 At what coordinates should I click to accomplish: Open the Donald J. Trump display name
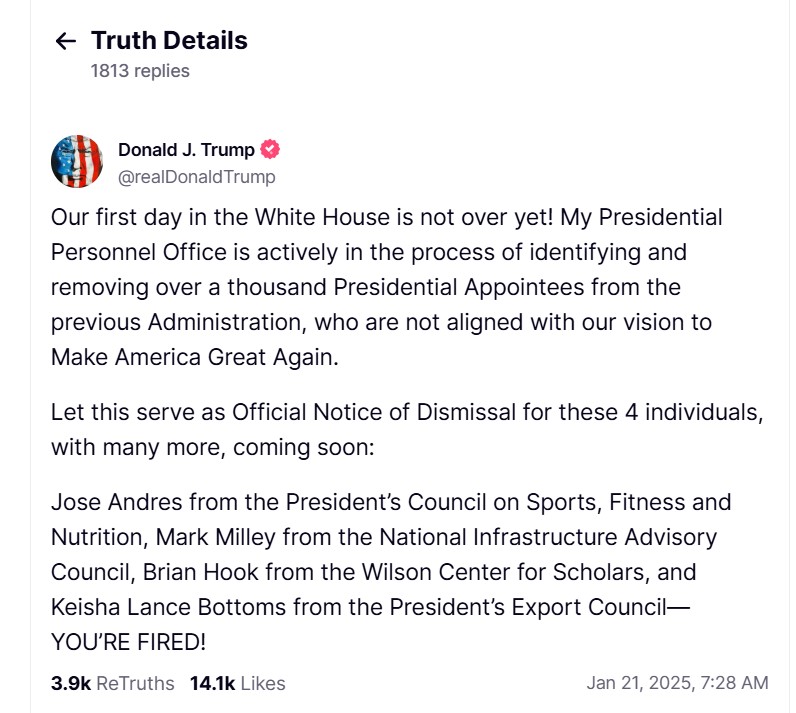click(186, 150)
